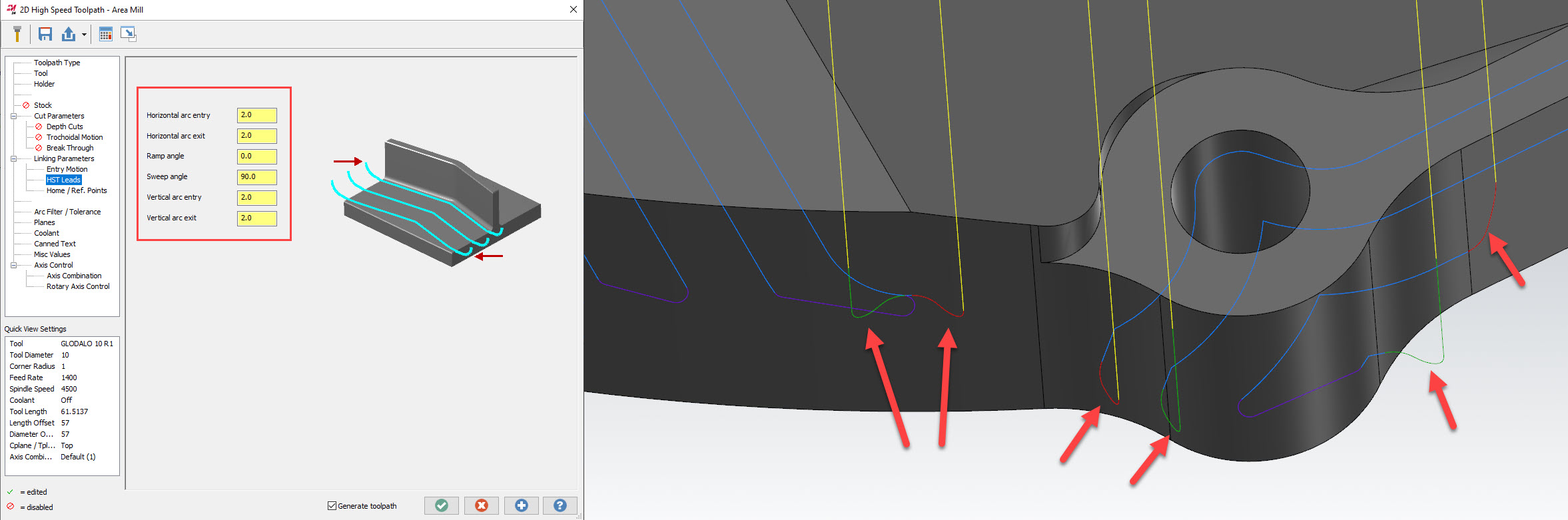Select Entry Motion in the tree
This screenshot has width=1568, height=520.
pyautogui.click(x=67, y=169)
